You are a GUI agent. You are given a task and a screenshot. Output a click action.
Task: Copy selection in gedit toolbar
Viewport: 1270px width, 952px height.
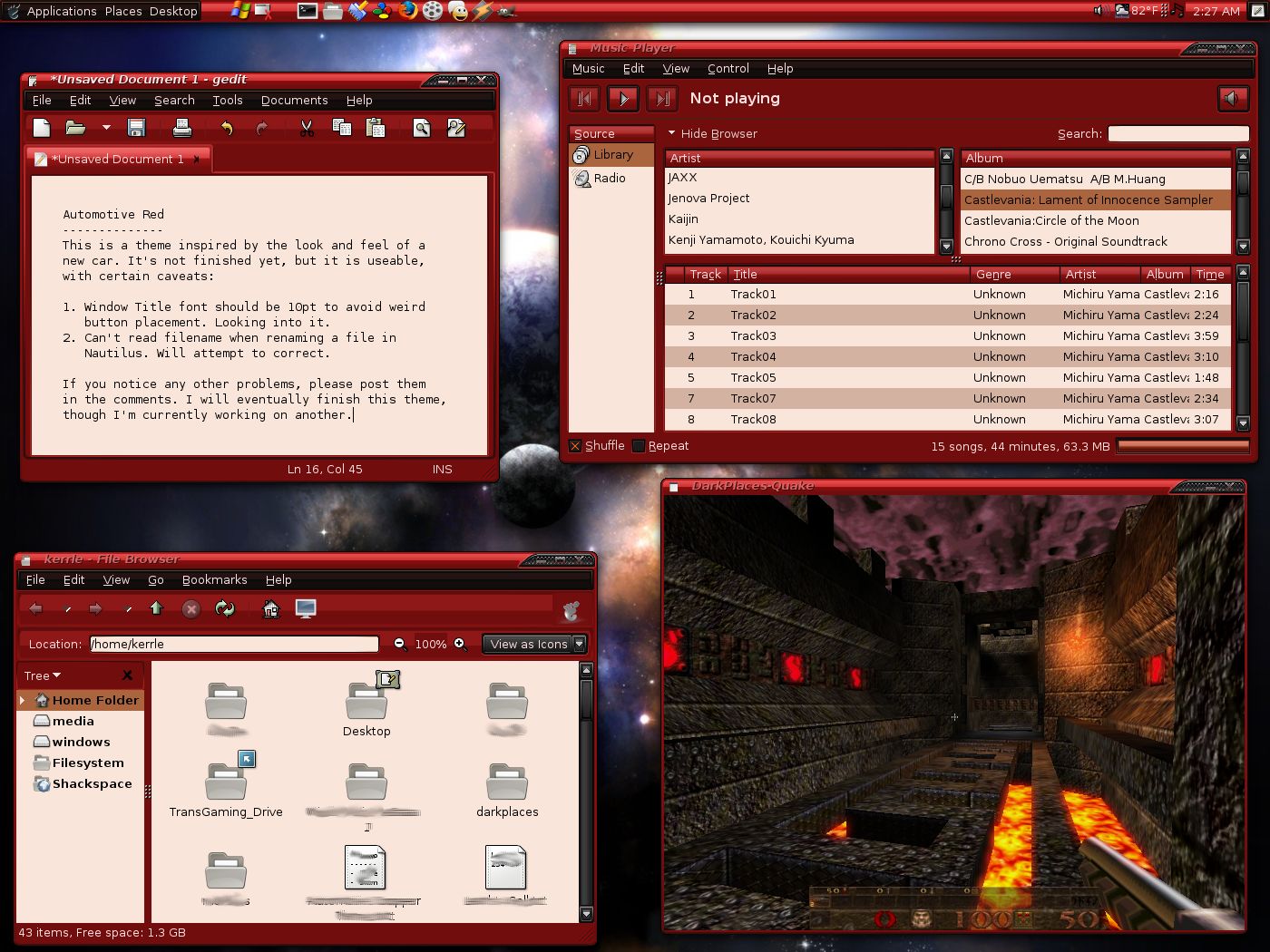coord(341,128)
